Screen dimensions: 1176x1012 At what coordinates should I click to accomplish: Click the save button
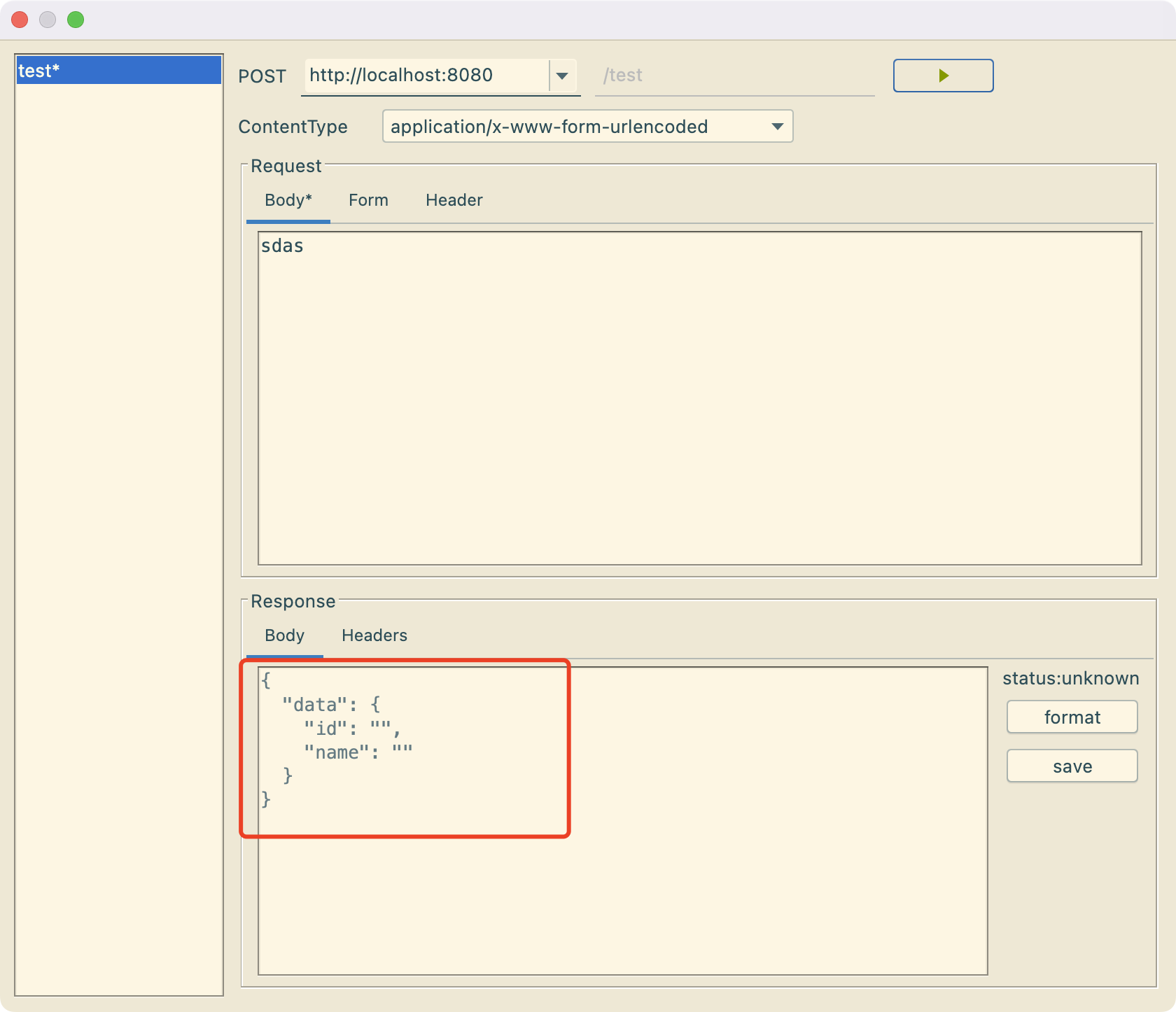pyautogui.click(x=1072, y=766)
